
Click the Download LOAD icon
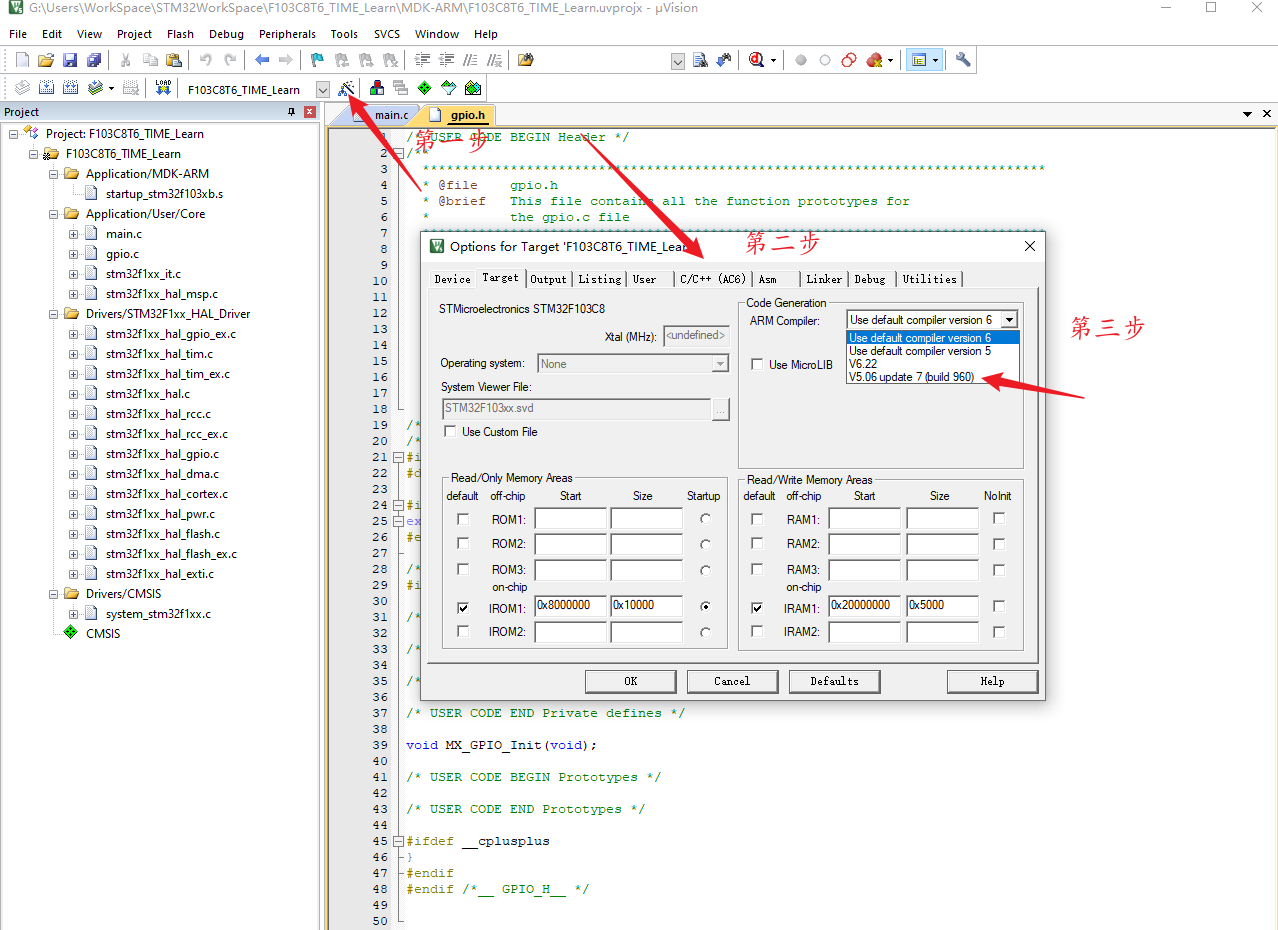click(x=163, y=88)
